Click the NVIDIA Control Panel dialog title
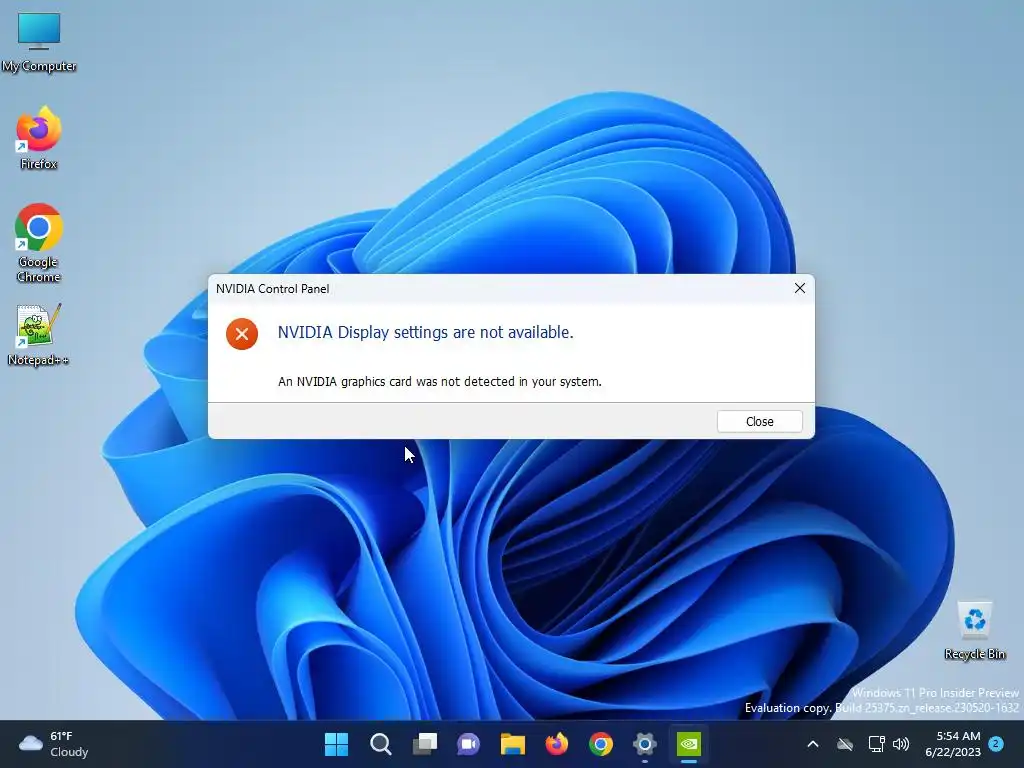1024x768 pixels. coord(272,289)
